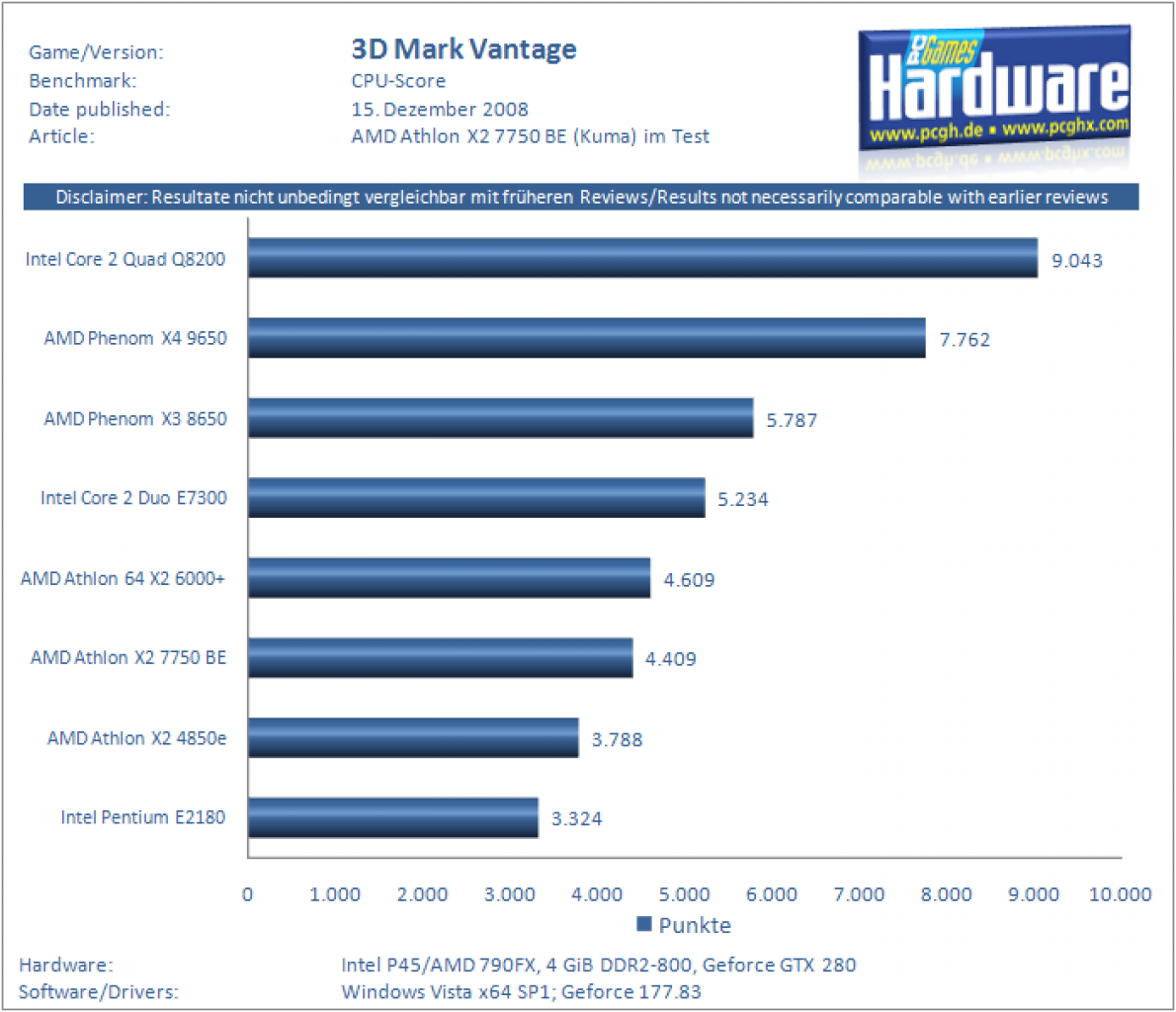Click the 'Game/Version:' label
The height and width of the screenshot is (1012, 1176).
96,52
